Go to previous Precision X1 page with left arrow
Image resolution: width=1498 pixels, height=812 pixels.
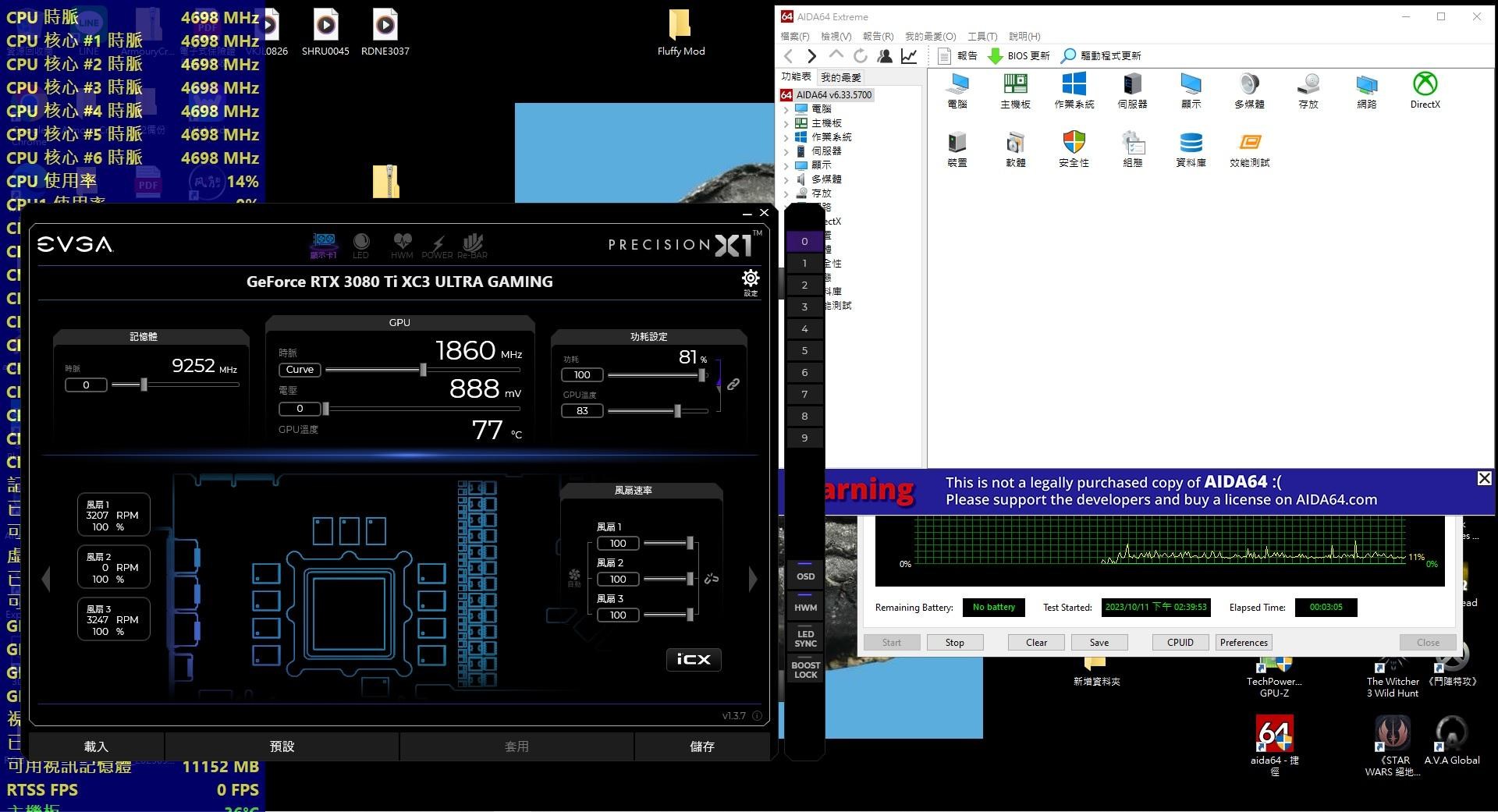(46, 579)
